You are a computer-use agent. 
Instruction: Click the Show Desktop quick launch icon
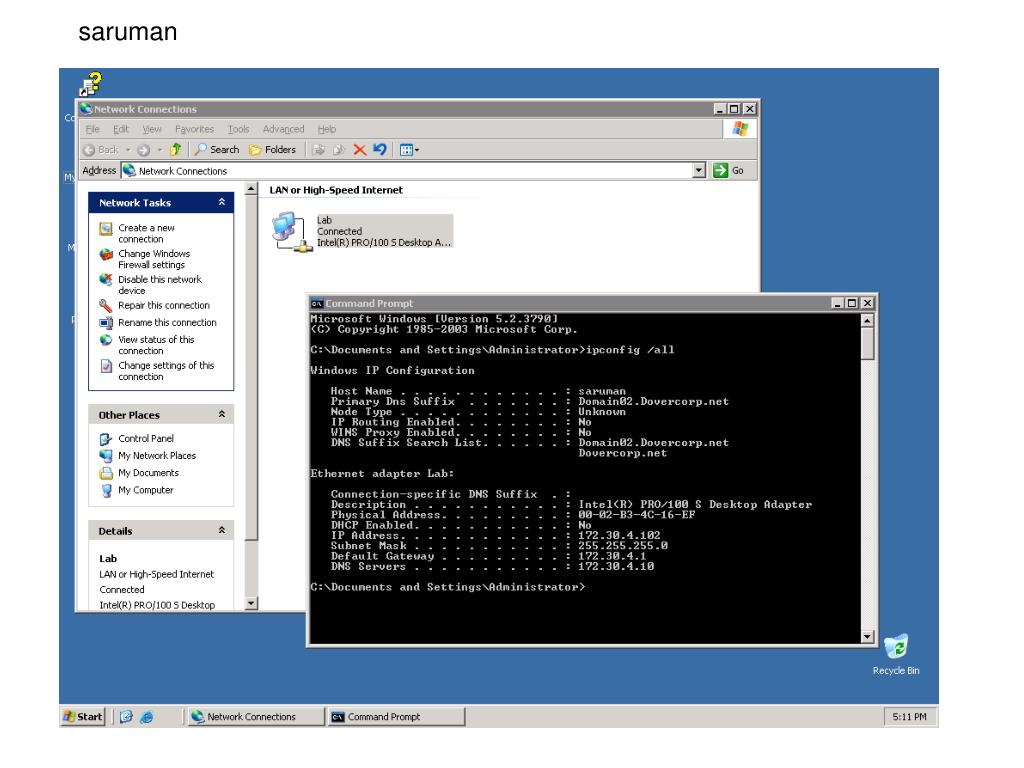126,716
